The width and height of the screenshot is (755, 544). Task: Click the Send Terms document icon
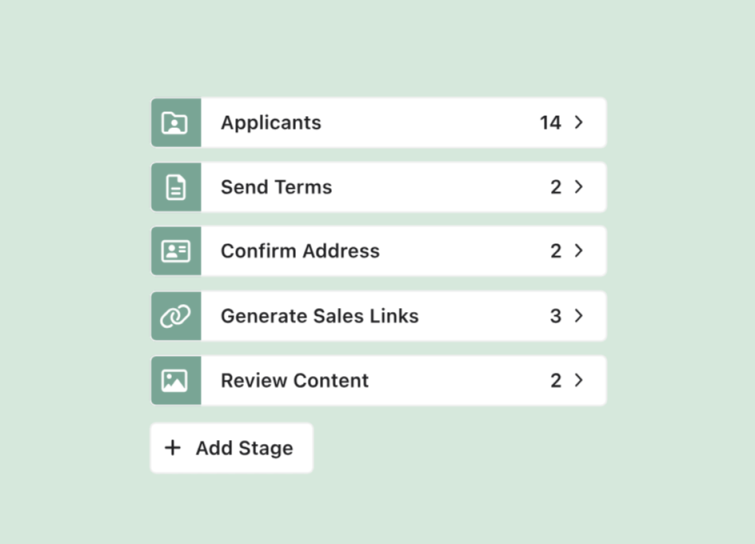click(175, 187)
